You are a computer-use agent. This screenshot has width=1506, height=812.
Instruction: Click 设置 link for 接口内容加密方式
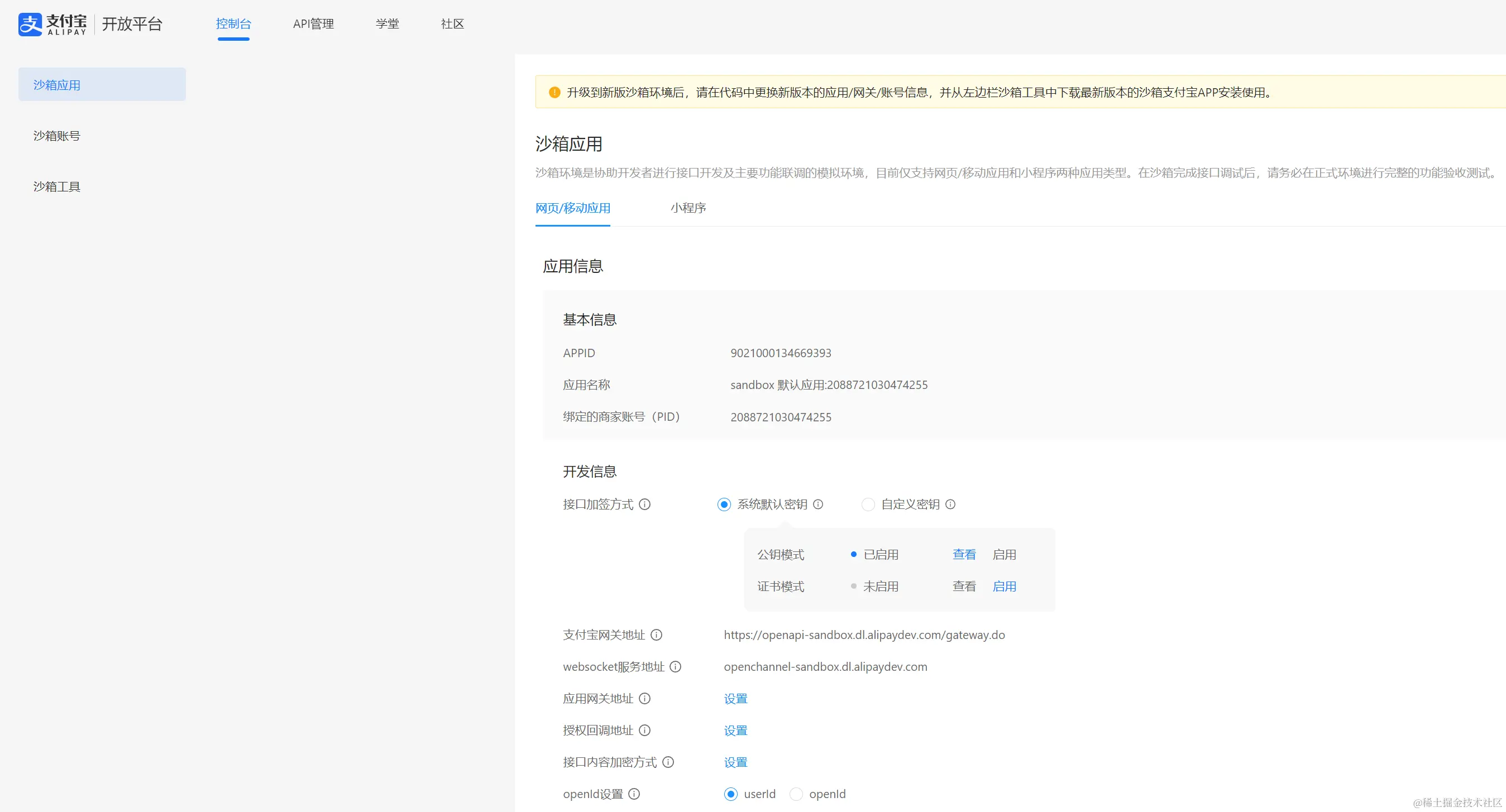coord(735,762)
